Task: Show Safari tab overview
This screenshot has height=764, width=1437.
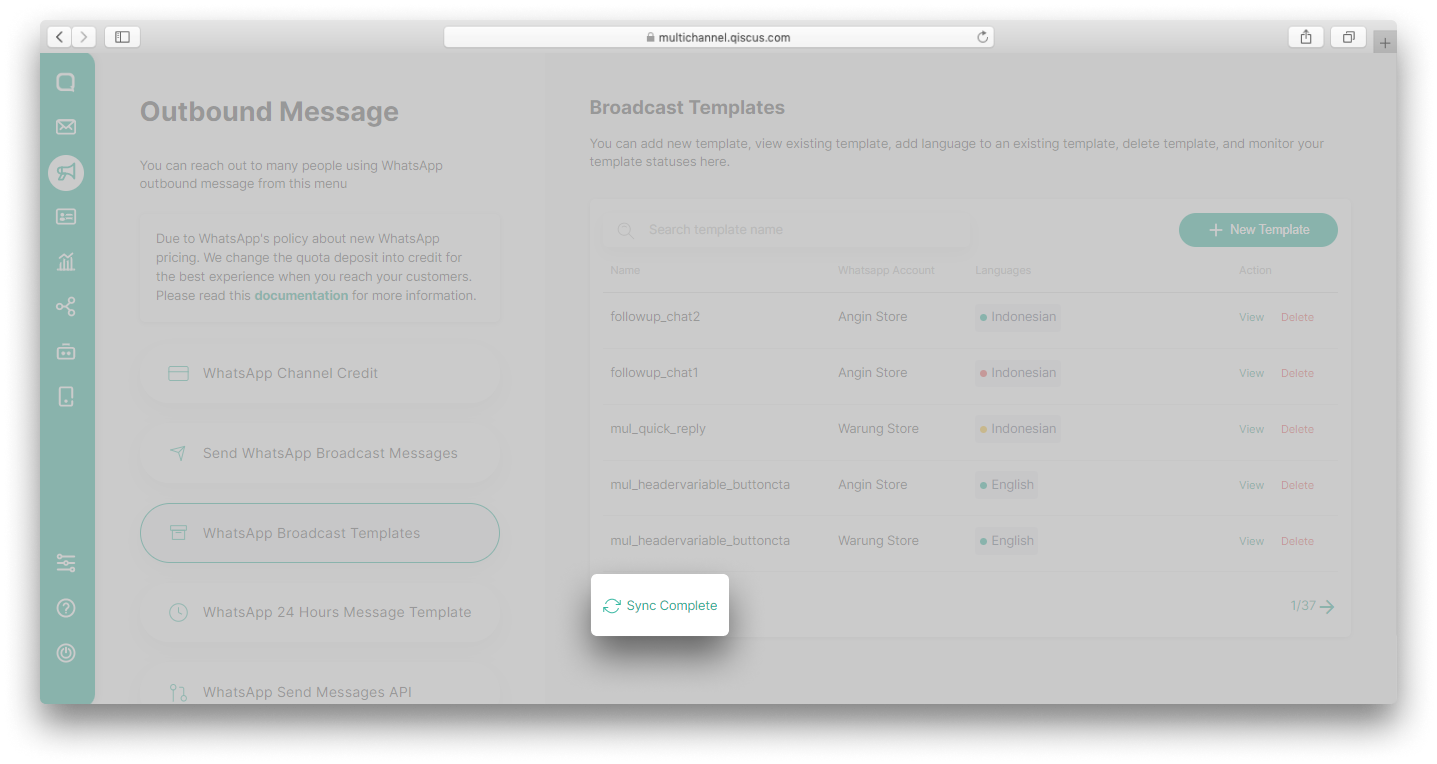Action: [1348, 37]
